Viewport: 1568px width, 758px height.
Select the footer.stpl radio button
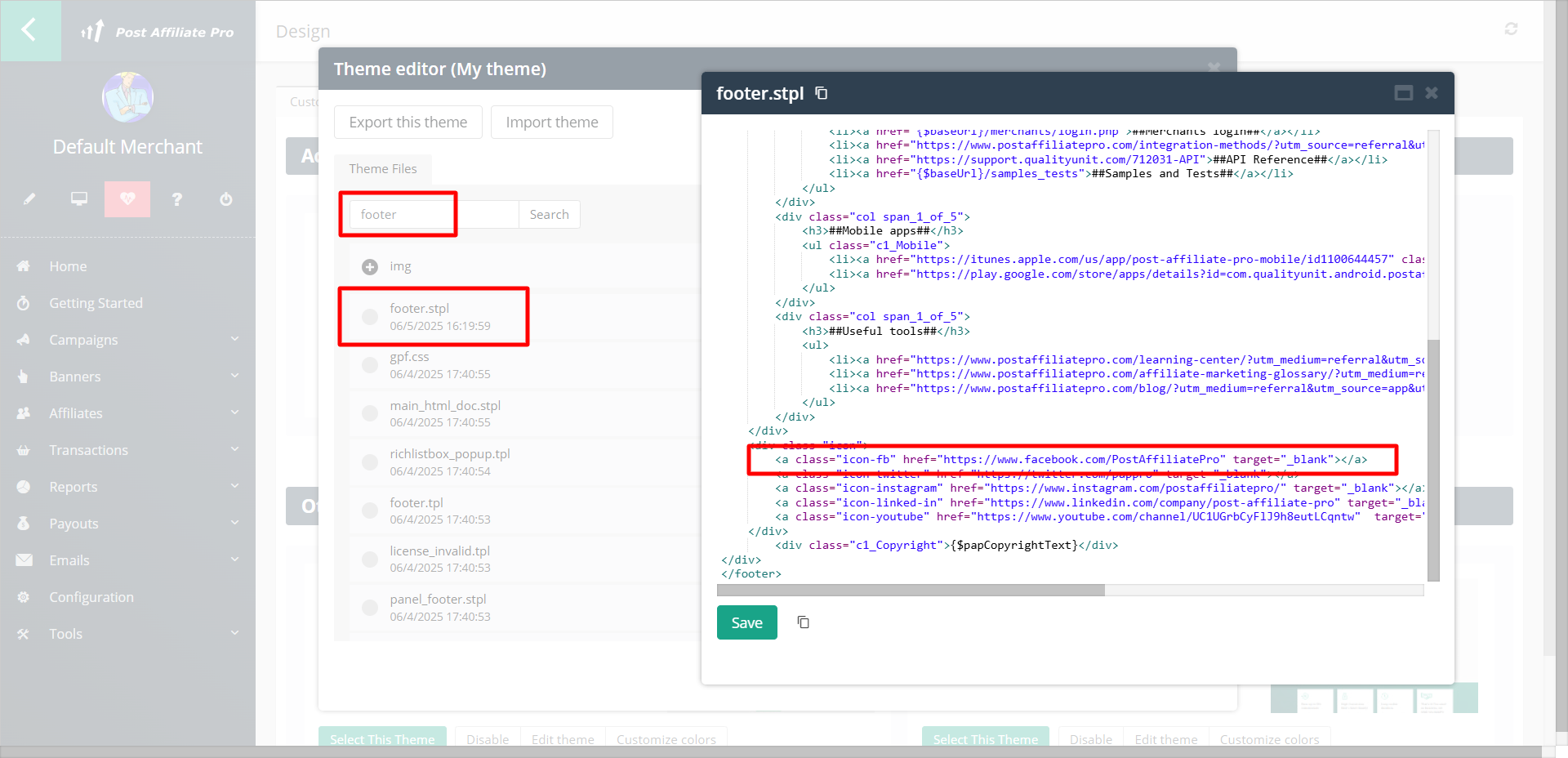tap(370, 317)
